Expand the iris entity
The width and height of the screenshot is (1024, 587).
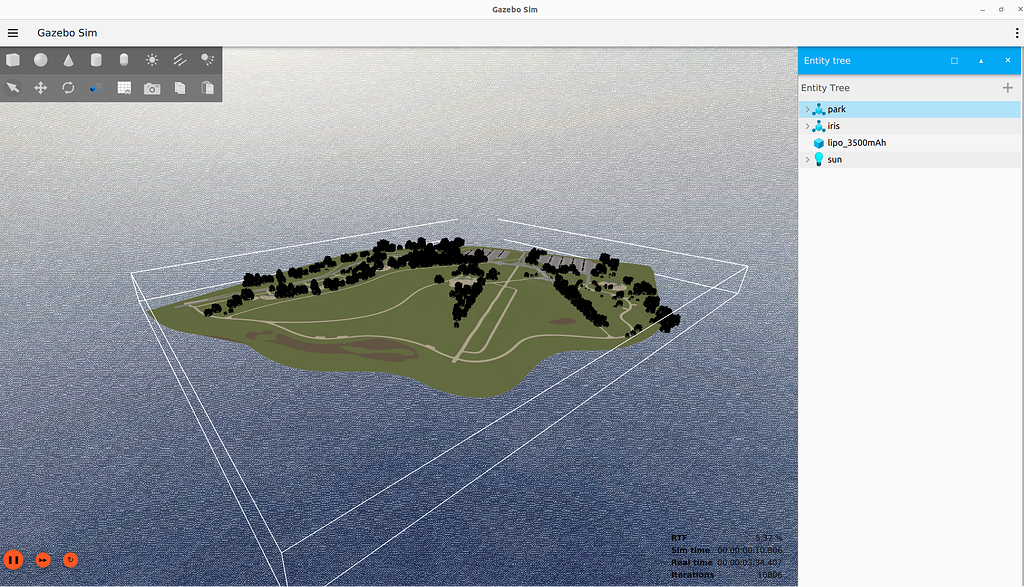(x=808, y=125)
